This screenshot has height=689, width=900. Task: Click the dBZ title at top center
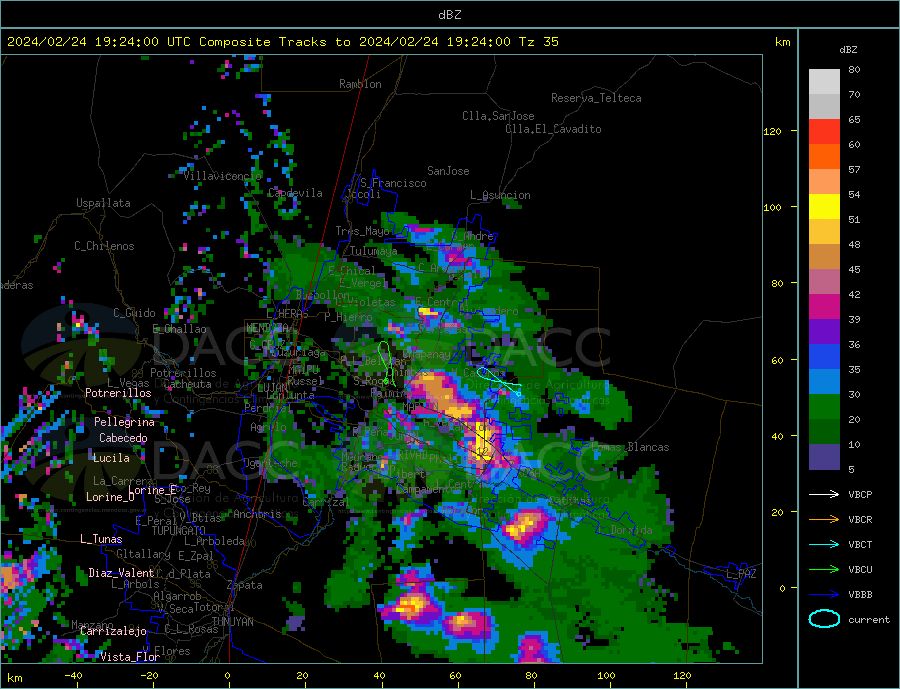coord(449,15)
